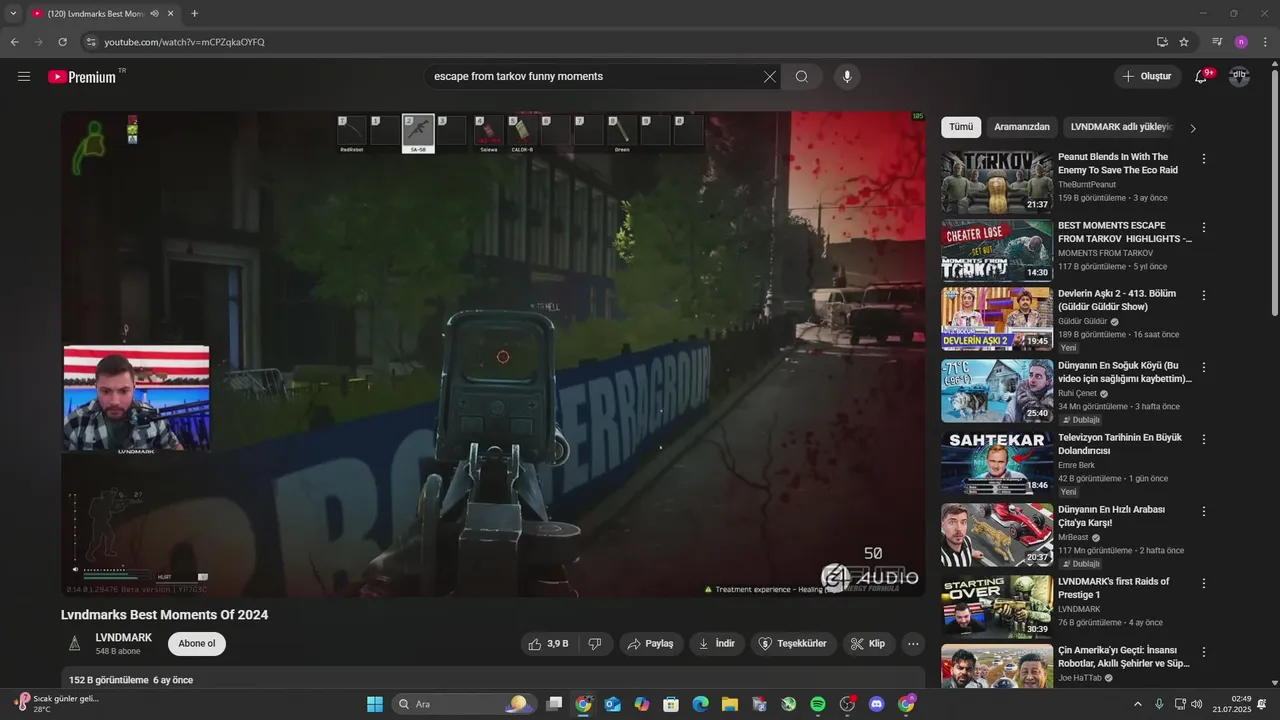Screen dimensions: 1280x720
Task: Open weather widget Sıcak günler geli...
Action: coord(57,704)
